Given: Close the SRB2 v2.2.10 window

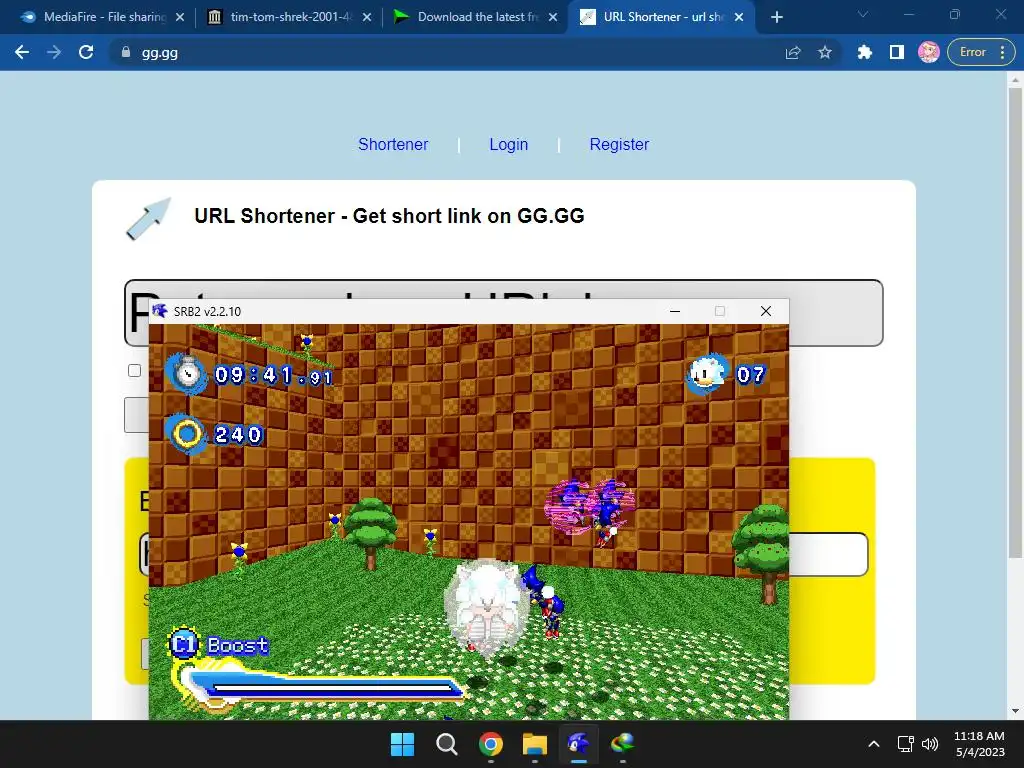Looking at the screenshot, I should click(766, 312).
